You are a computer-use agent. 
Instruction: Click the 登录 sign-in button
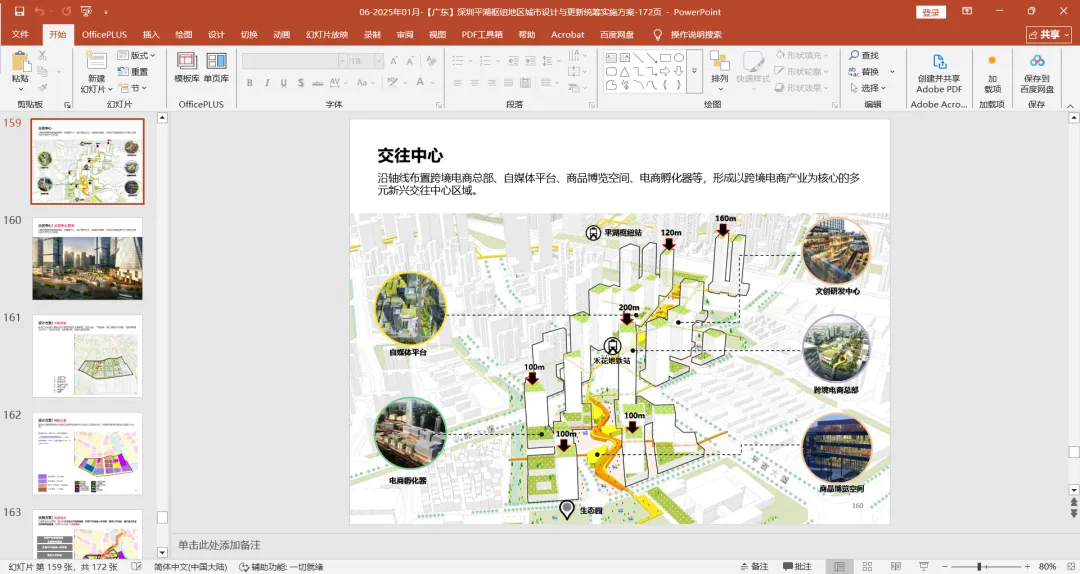[x=931, y=12]
